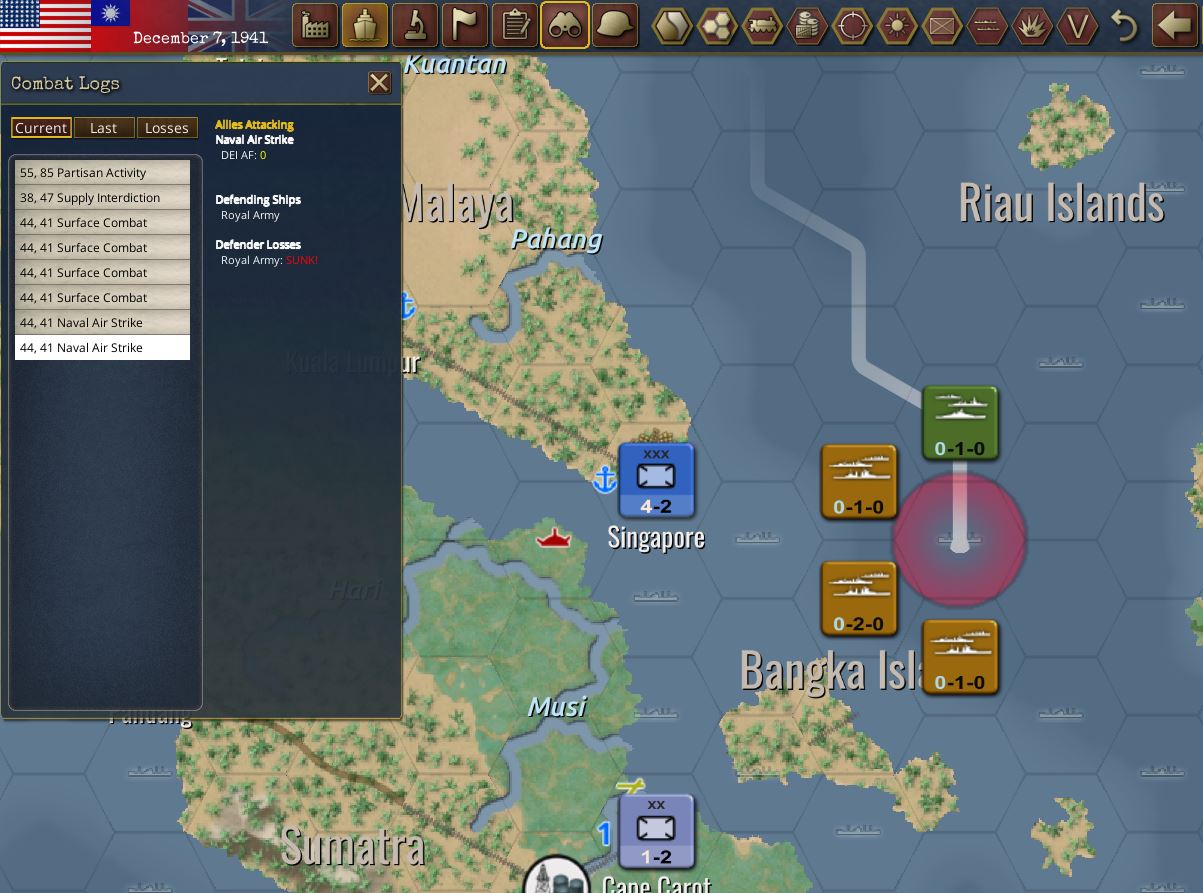Toggle the sun weather overlay icon
The image size is (1203, 893).
coord(898,26)
